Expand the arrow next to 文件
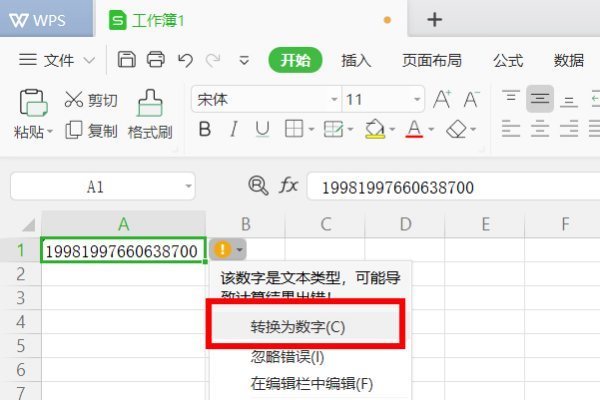 (89, 60)
